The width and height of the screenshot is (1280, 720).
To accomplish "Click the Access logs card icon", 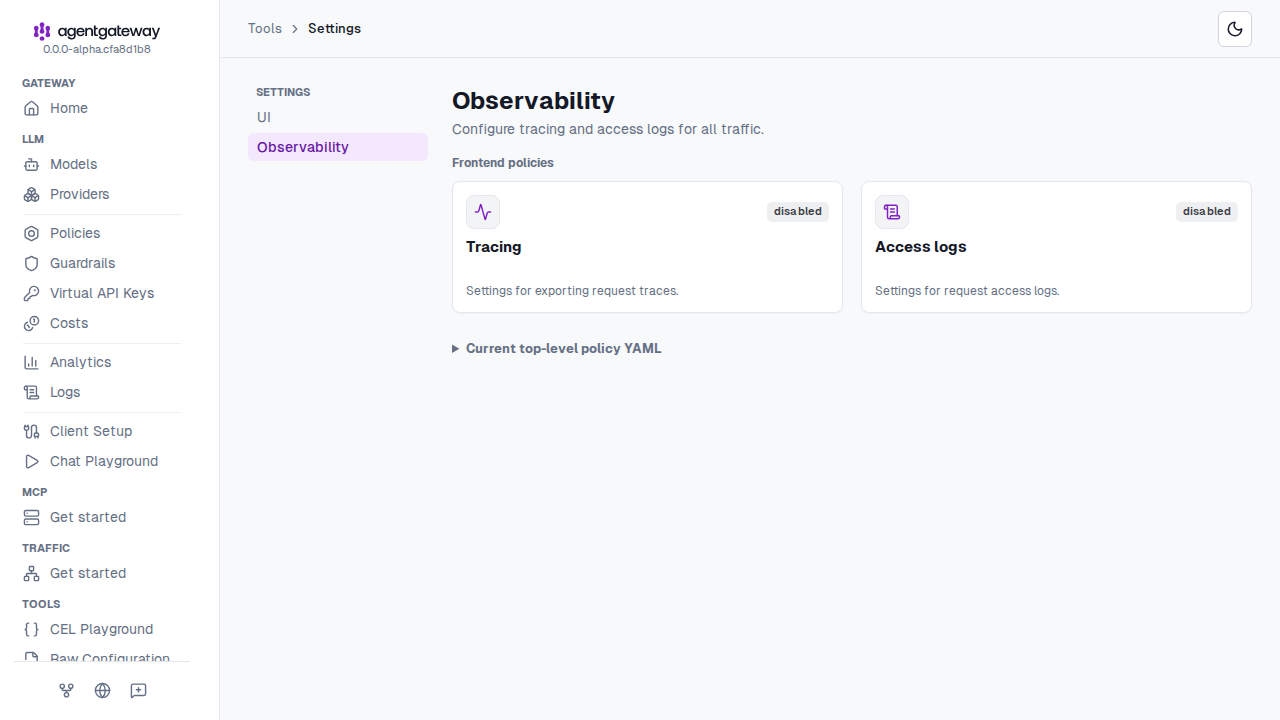I will pyautogui.click(x=892, y=212).
